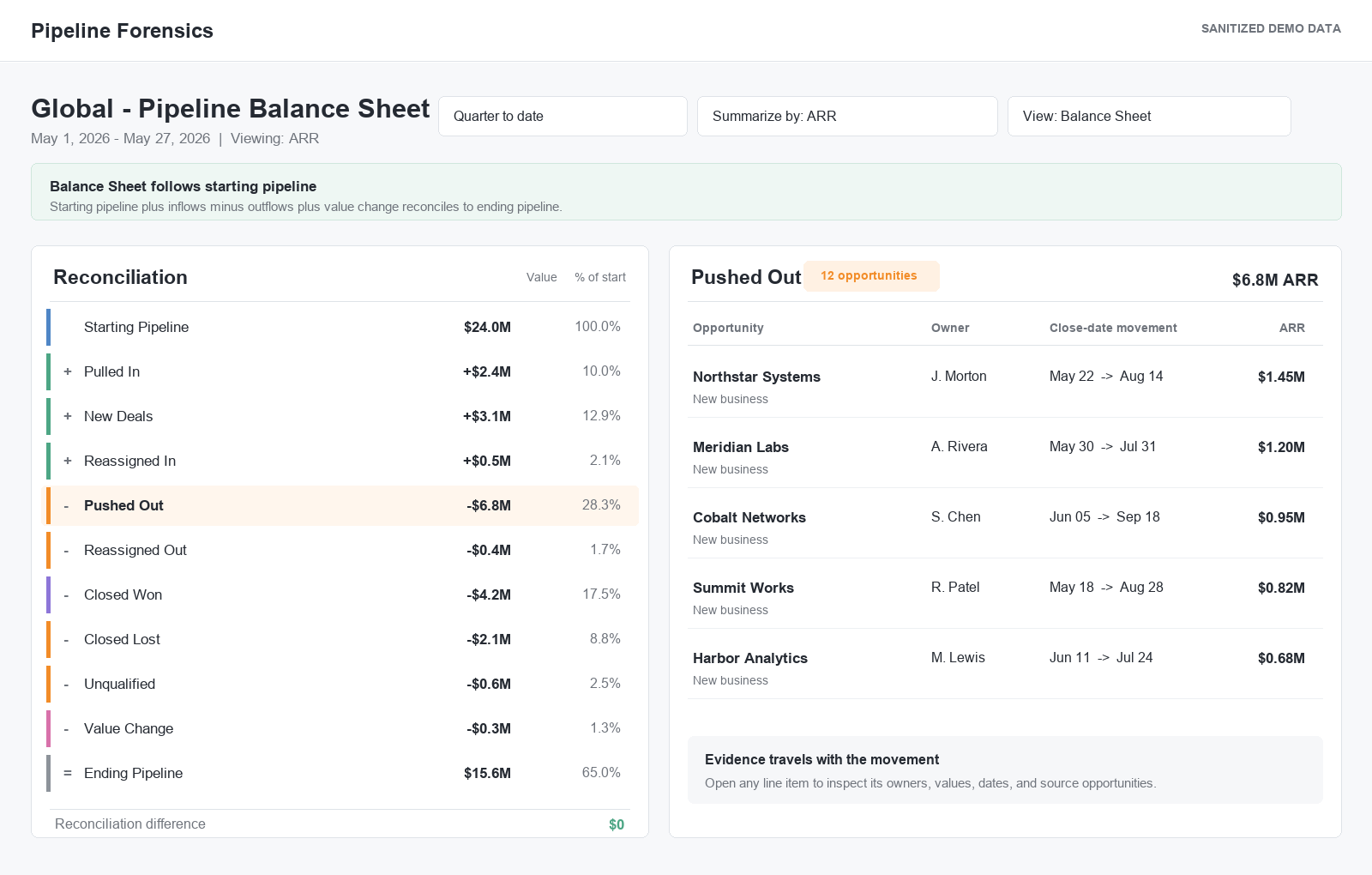Click the Owner column header
Image resolution: width=1372 pixels, height=875 pixels.
pos(950,328)
